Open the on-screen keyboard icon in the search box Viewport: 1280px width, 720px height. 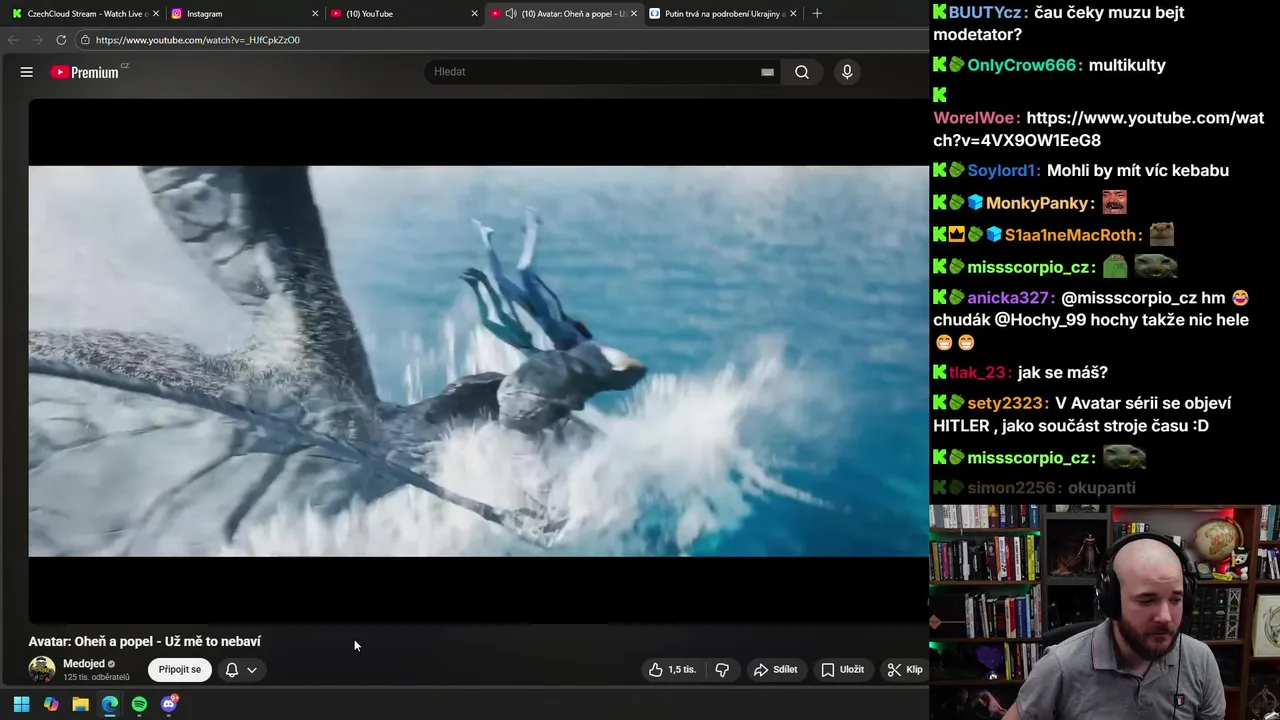coord(767,72)
